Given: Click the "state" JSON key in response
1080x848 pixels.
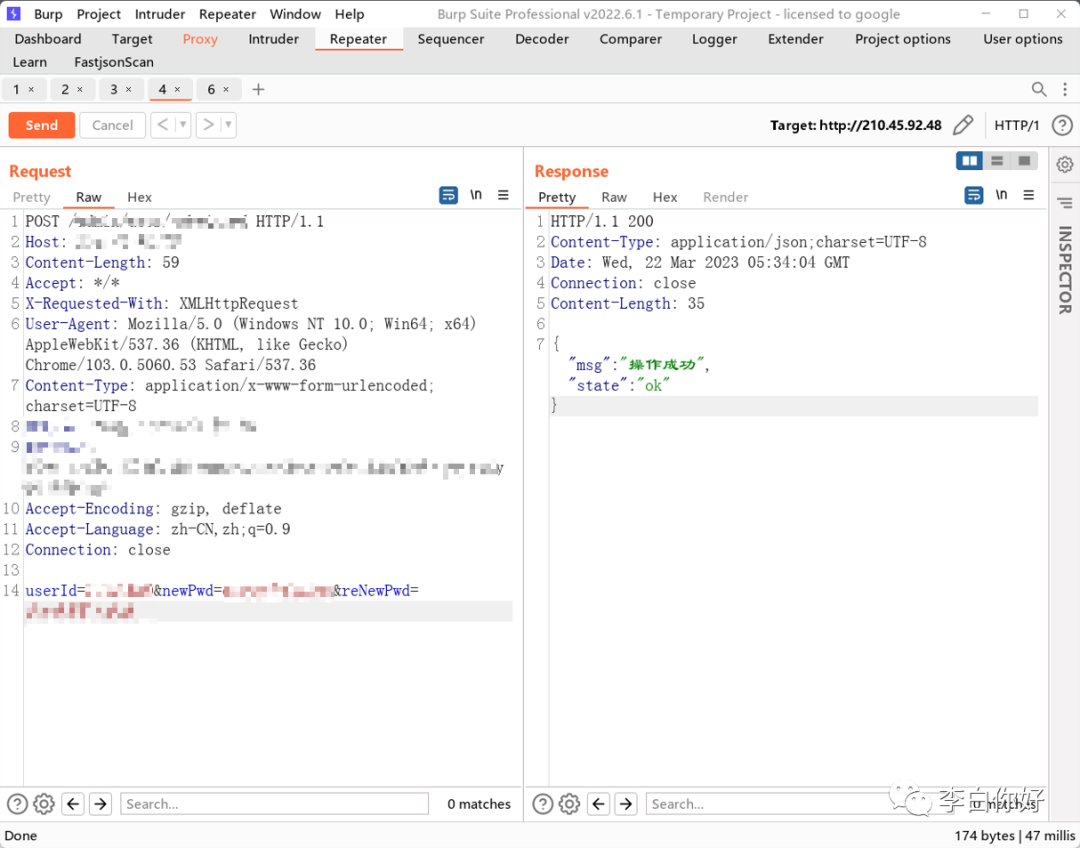Looking at the screenshot, I should (x=598, y=386).
